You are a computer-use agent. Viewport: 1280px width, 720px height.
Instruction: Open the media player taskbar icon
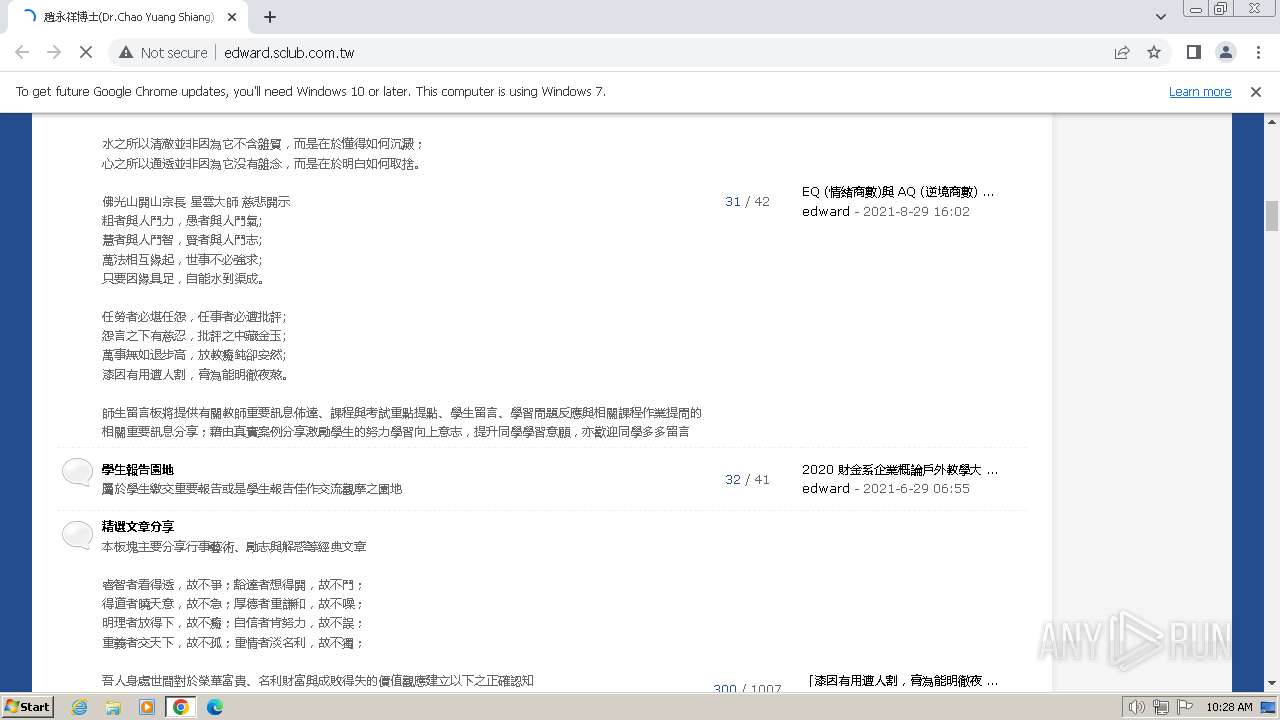147,707
